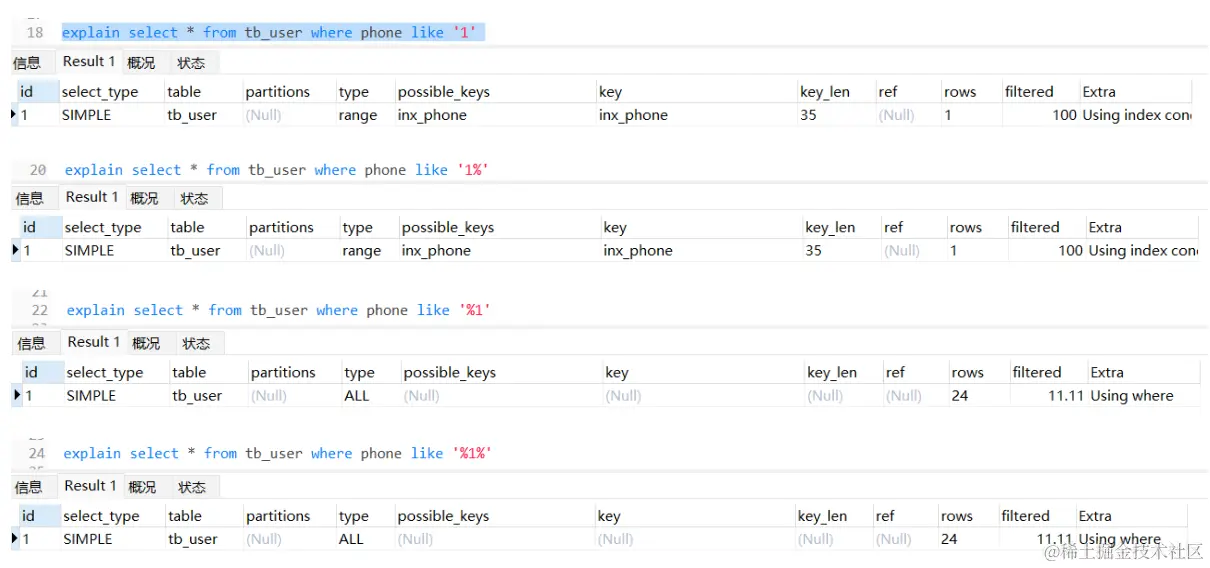1210x568 pixels.
Task: Select row pointer arrow in line 20 result
Action: pyautogui.click(x=16, y=250)
